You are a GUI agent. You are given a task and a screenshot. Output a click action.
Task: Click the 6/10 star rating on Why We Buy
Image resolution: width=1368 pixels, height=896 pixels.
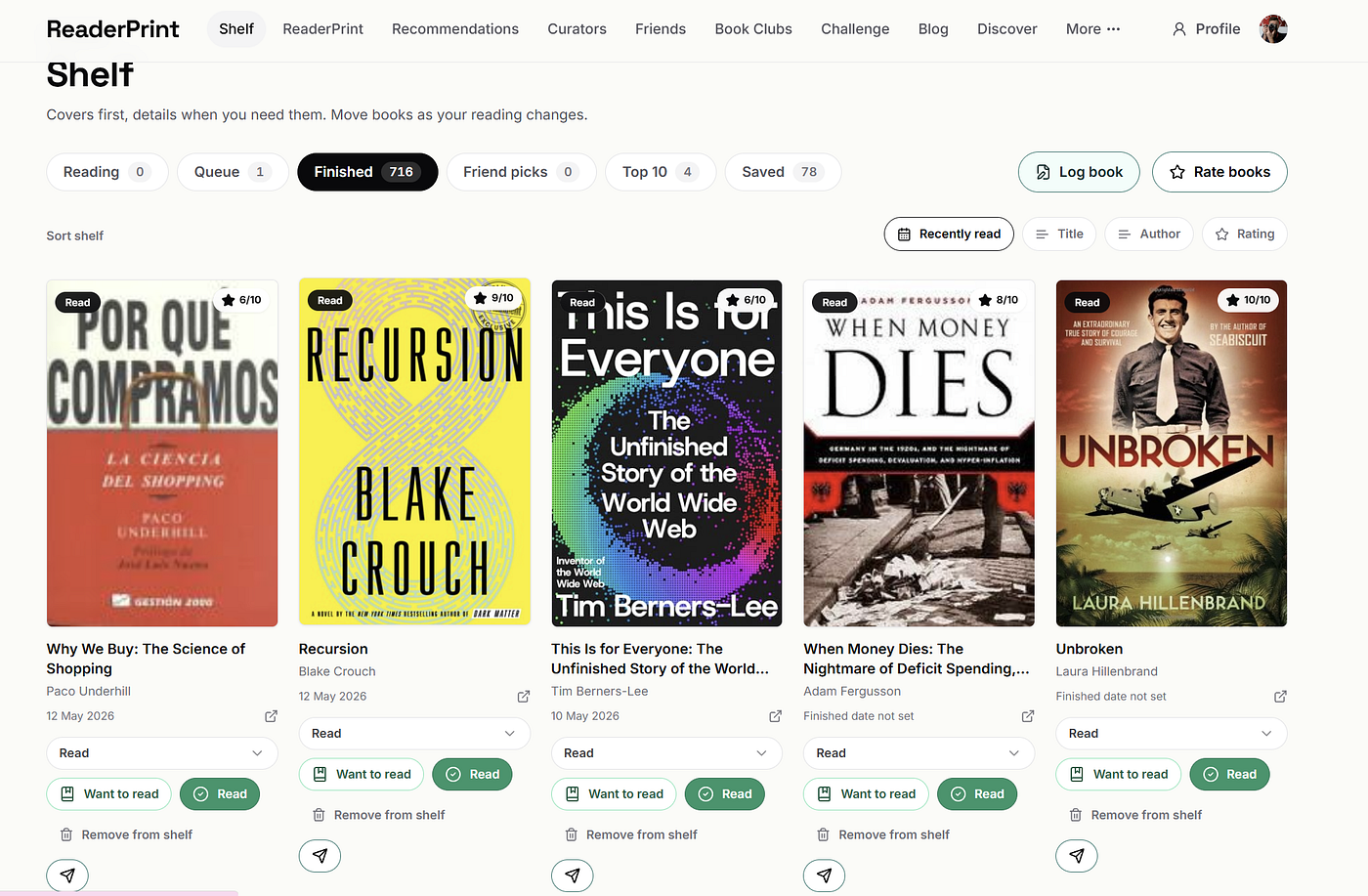241,300
